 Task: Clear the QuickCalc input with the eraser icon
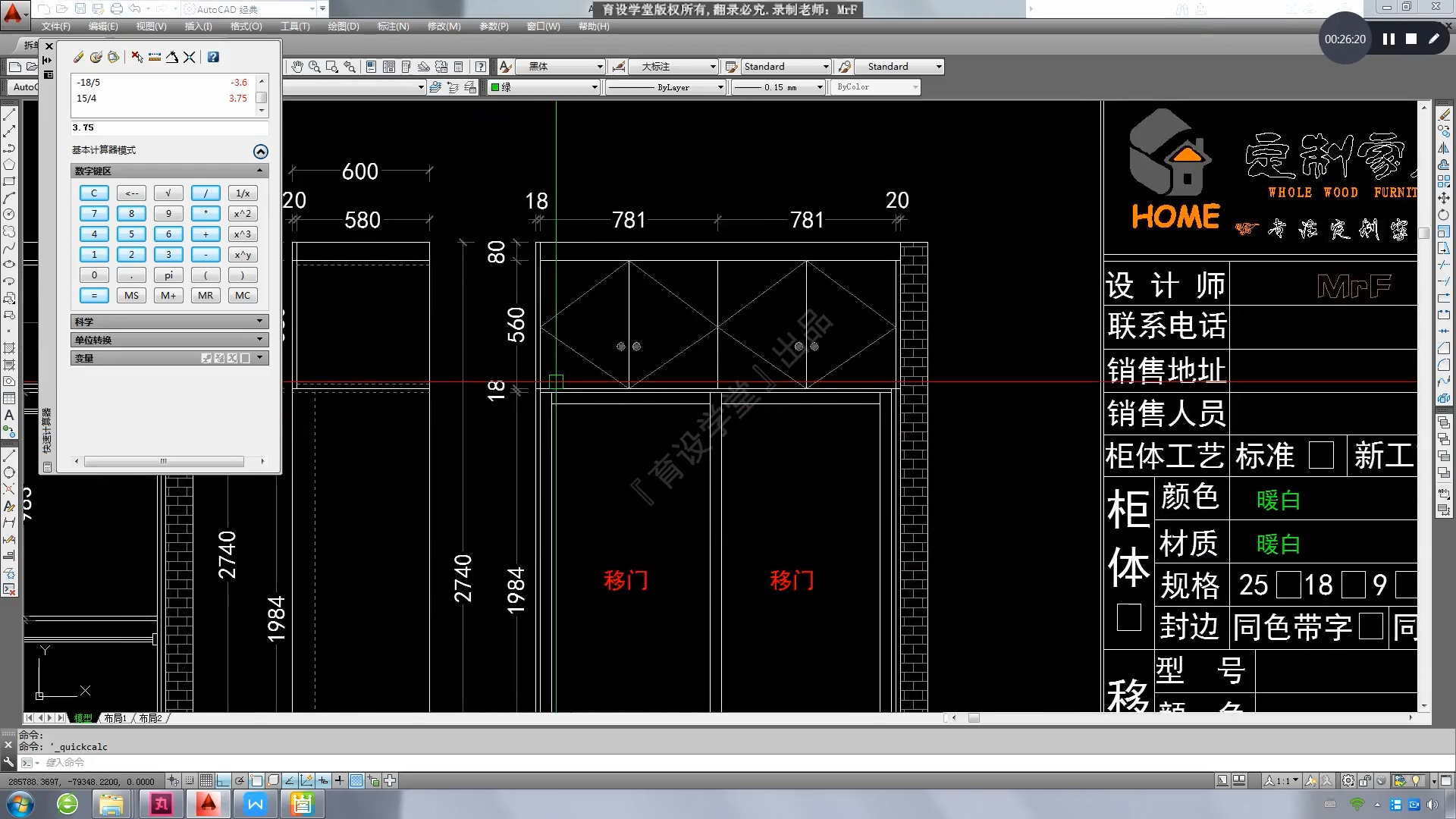point(78,57)
